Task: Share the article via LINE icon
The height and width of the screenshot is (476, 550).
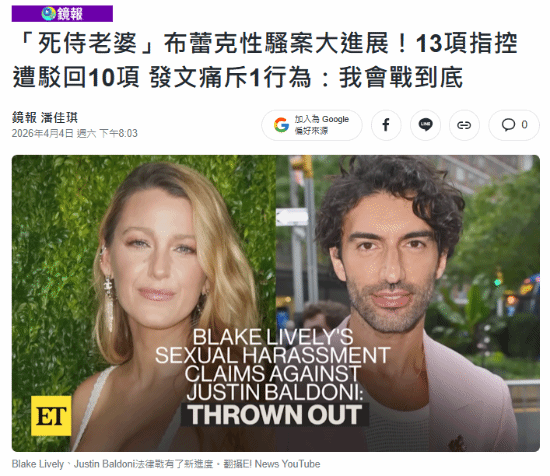Action: coord(425,125)
